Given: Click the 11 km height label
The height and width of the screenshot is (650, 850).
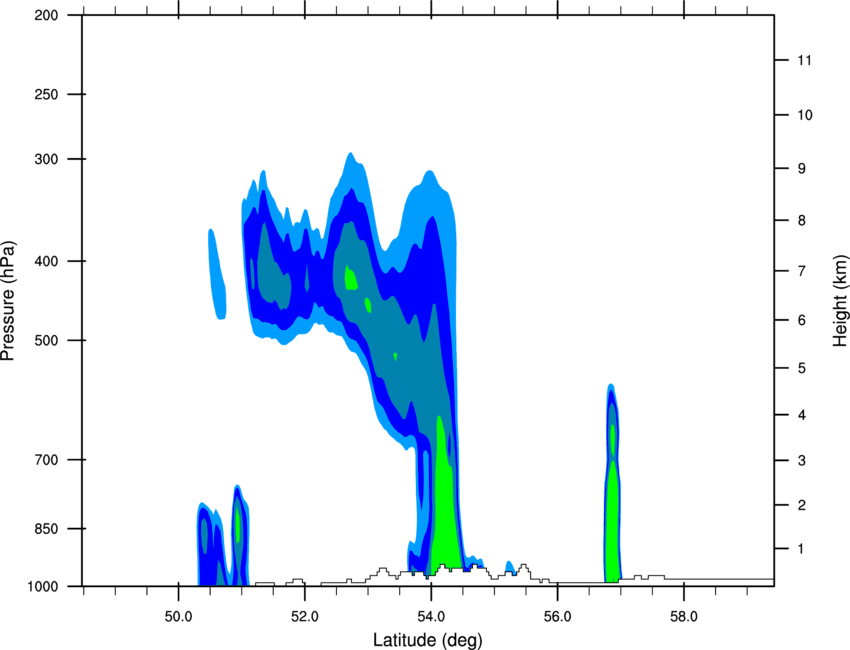Looking at the screenshot, I should pos(804,60).
